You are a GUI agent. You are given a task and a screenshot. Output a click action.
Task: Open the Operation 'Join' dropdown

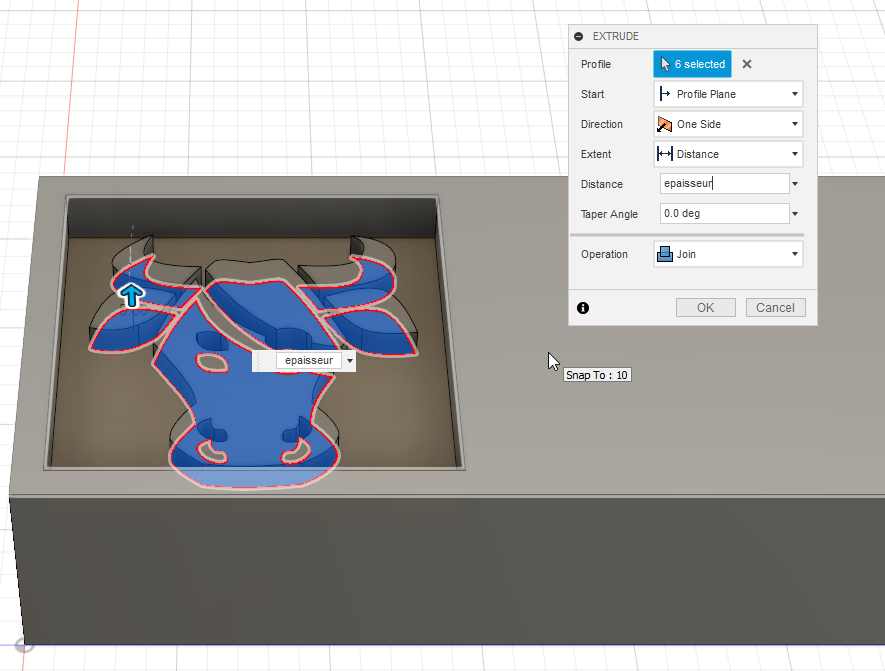[x=728, y=255]
